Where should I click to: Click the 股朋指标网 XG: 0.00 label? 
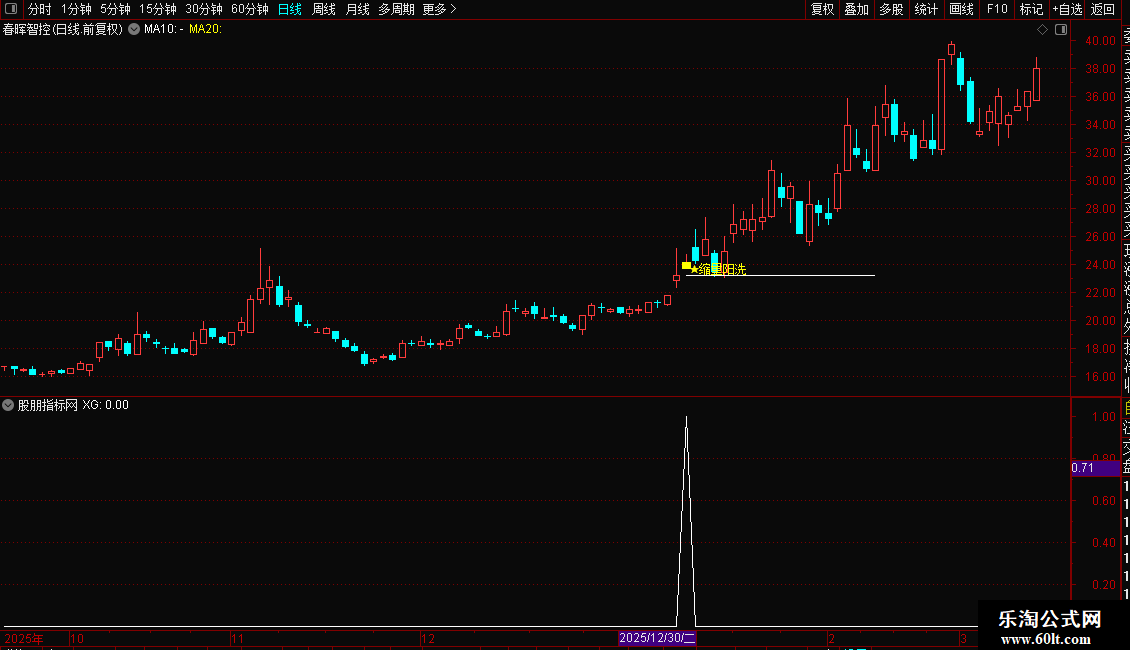tap(73, 405)
